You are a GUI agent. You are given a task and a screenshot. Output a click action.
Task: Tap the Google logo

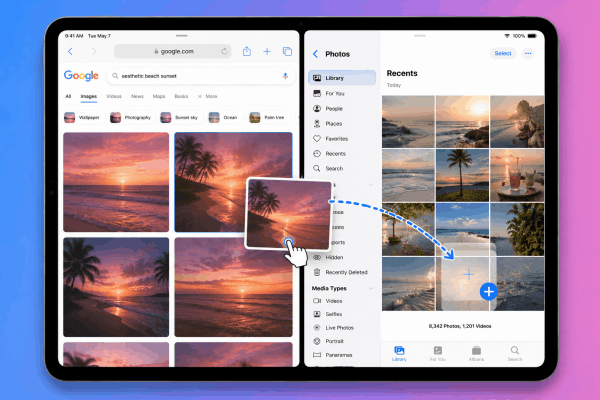tap(81, 76)
